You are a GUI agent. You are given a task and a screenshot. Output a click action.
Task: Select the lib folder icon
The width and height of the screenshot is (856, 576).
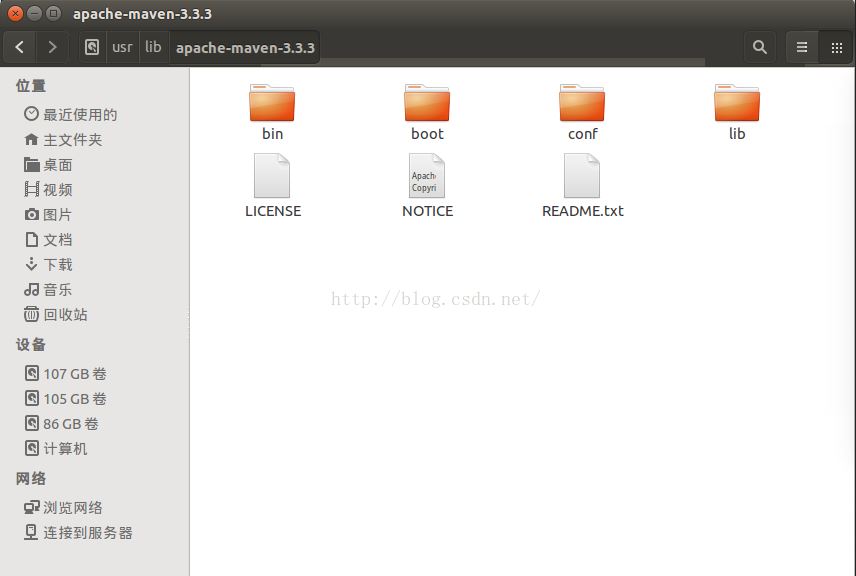(x=737, y=103)
